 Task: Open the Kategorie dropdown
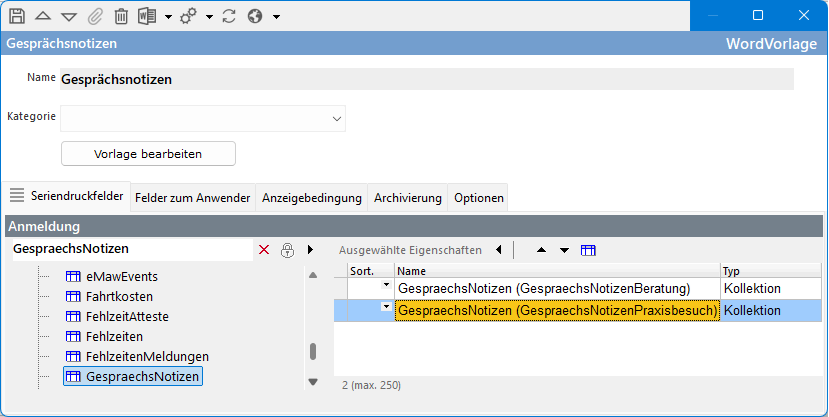336,118
